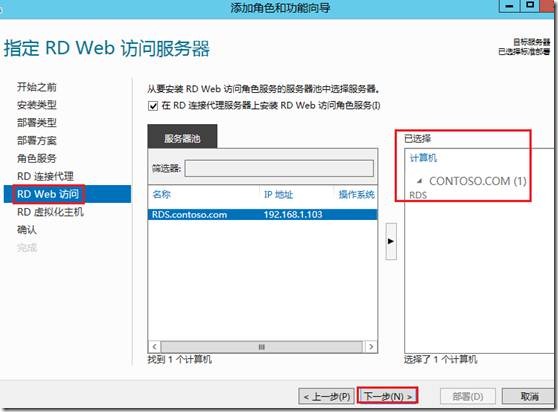Click 下一步(N) next button
The width and height of the screenshot is (558, 412).
(388, 396)
